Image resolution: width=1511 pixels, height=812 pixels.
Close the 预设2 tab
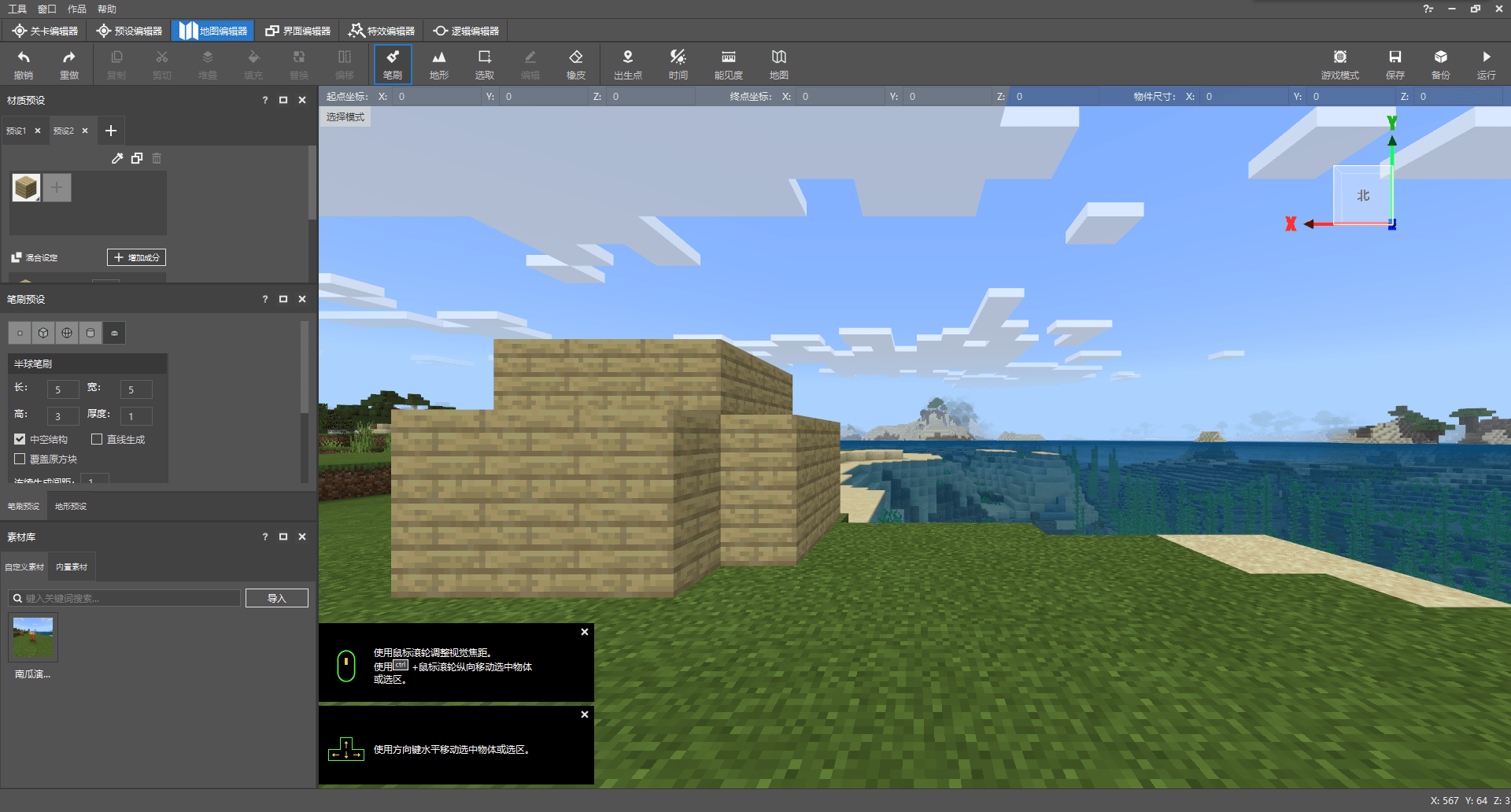click(x=85, y=131)
